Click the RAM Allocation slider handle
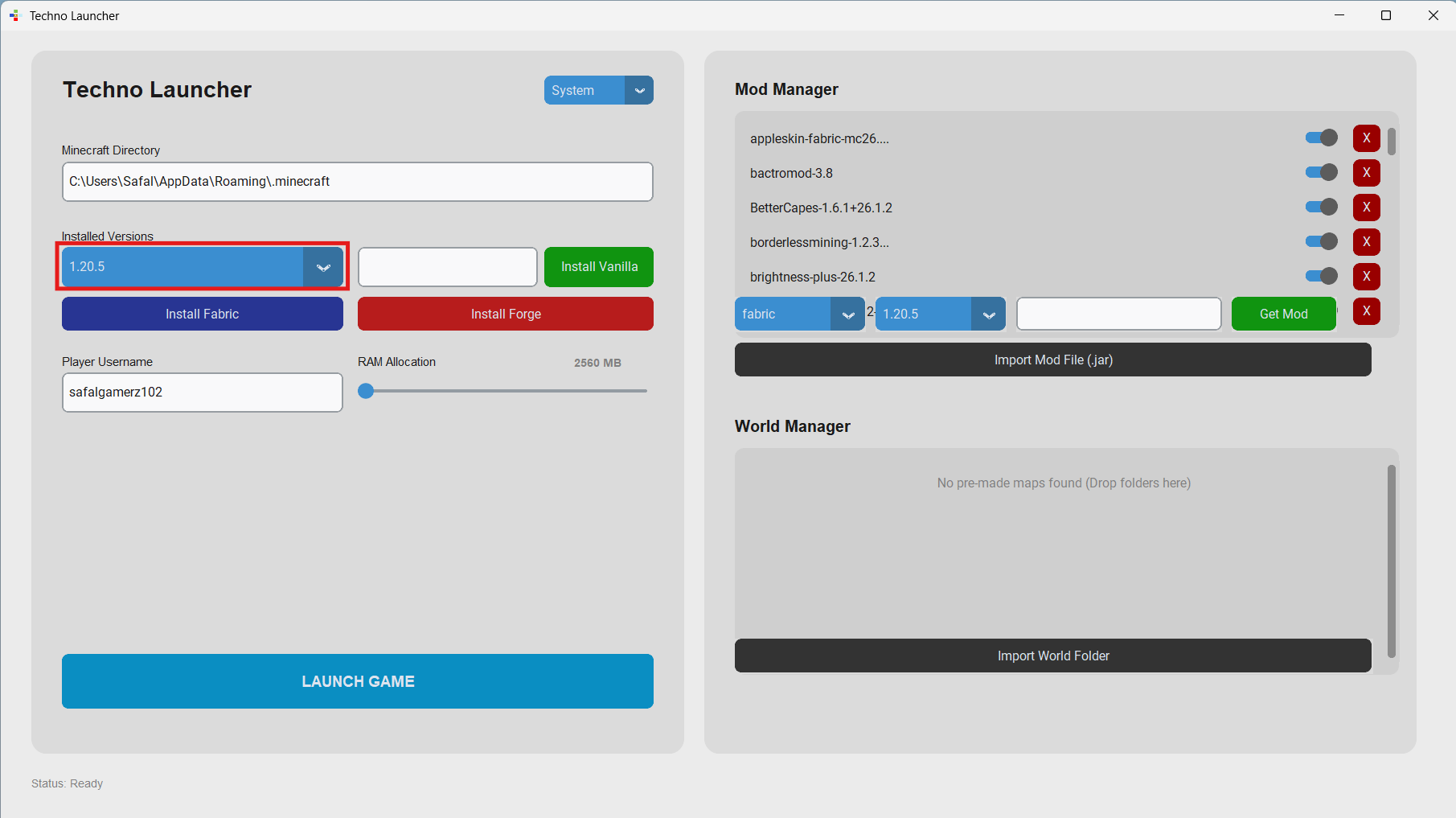 click(x=366, y=391)
